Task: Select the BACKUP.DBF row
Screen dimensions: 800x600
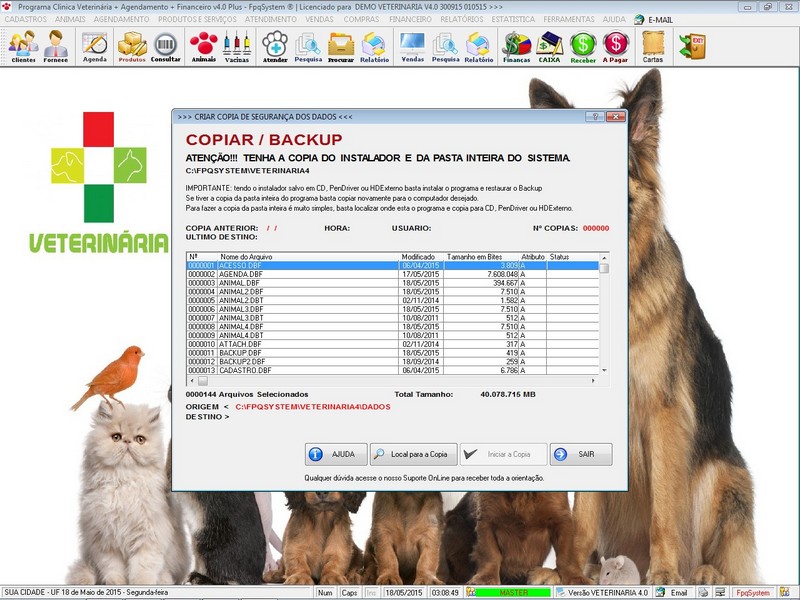Action: pyautogui.click(x=393, y=353)
